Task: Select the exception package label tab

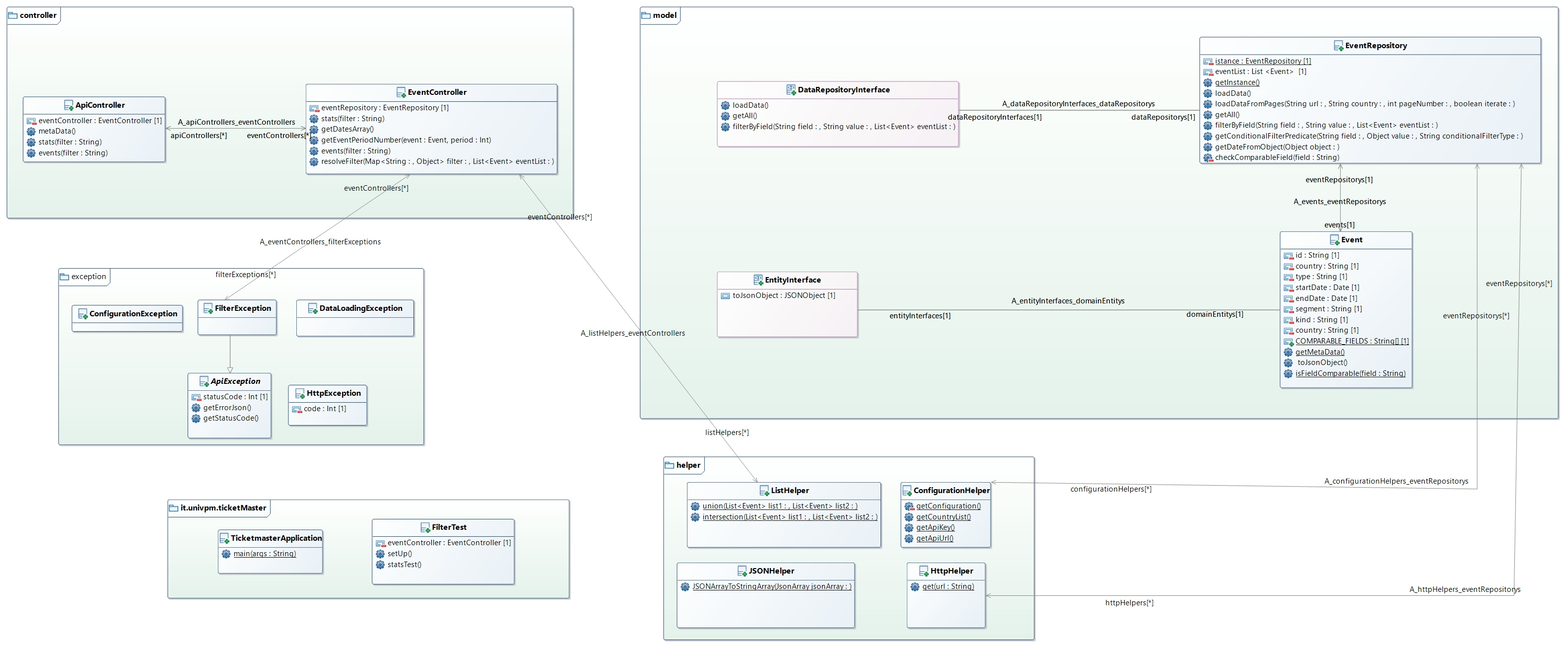Action: click(88, 277)
